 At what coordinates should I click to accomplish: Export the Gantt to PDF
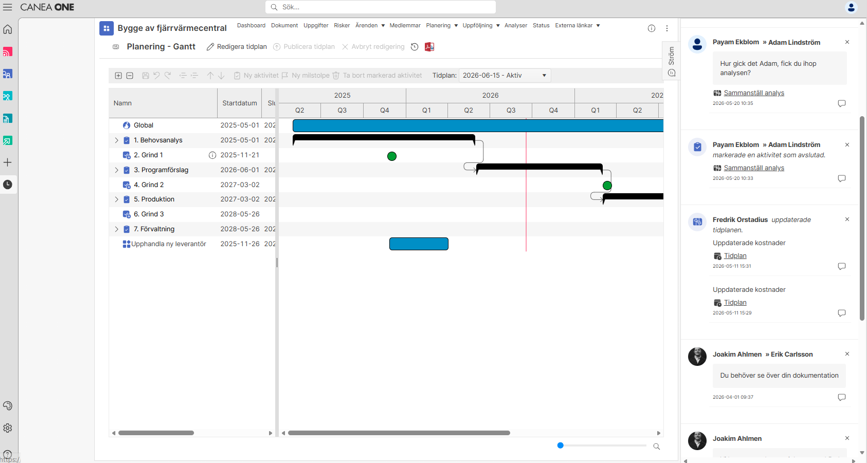430,47
